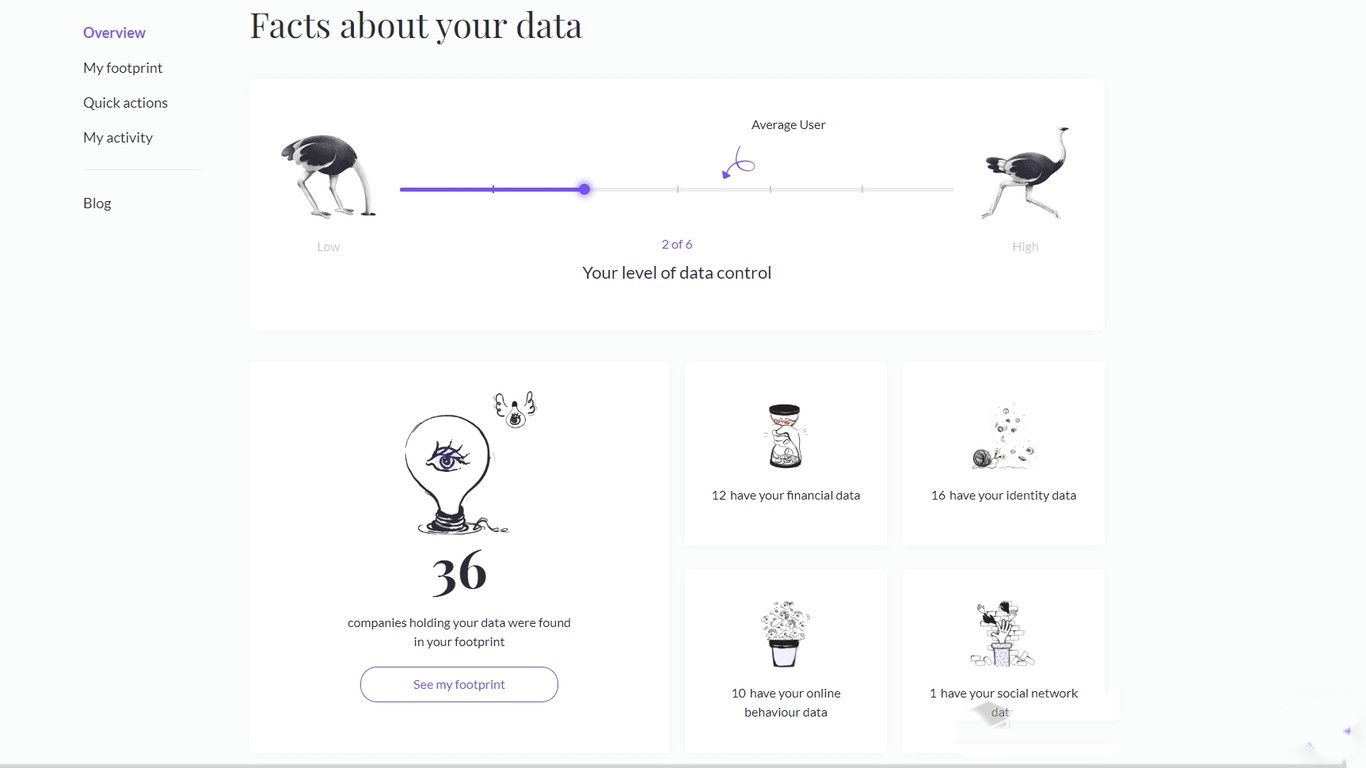Click the small flying lightbulb icon
The image size is (1366, 768).
pos(515,410)
